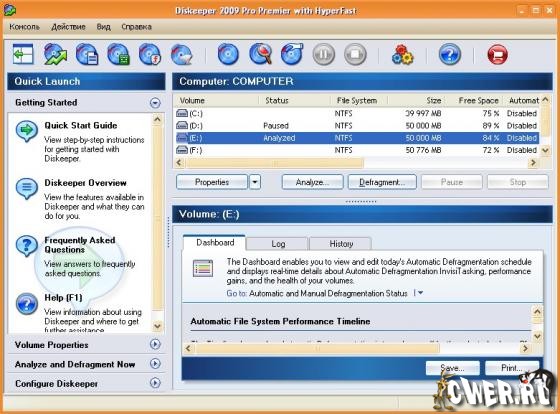Open the Действие menu
Screen dimensions: 560x414
(68, 27)
